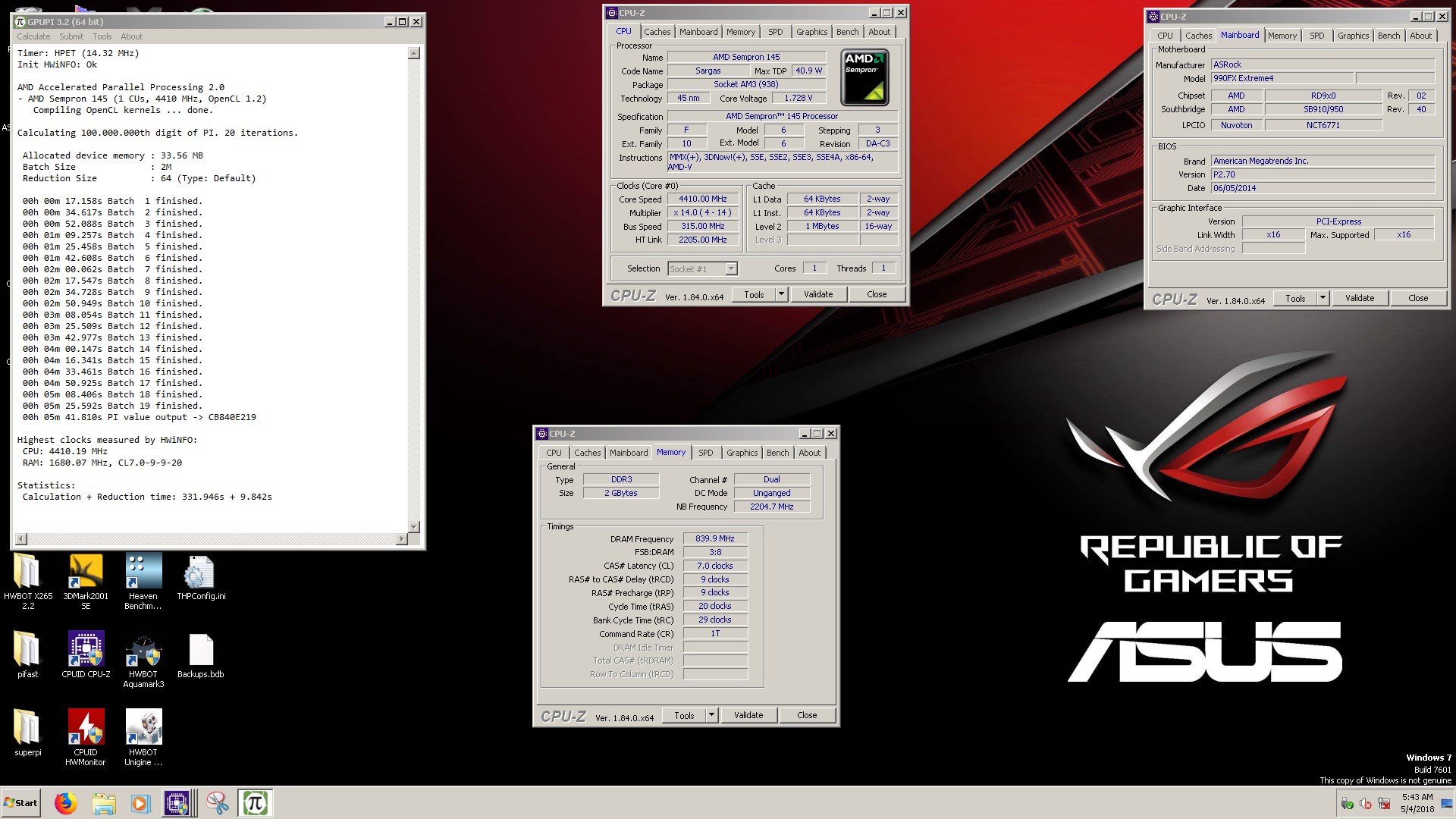Open Submit menu in GPUPI
Screen dimensions: 1456x819
pos(71,36)
